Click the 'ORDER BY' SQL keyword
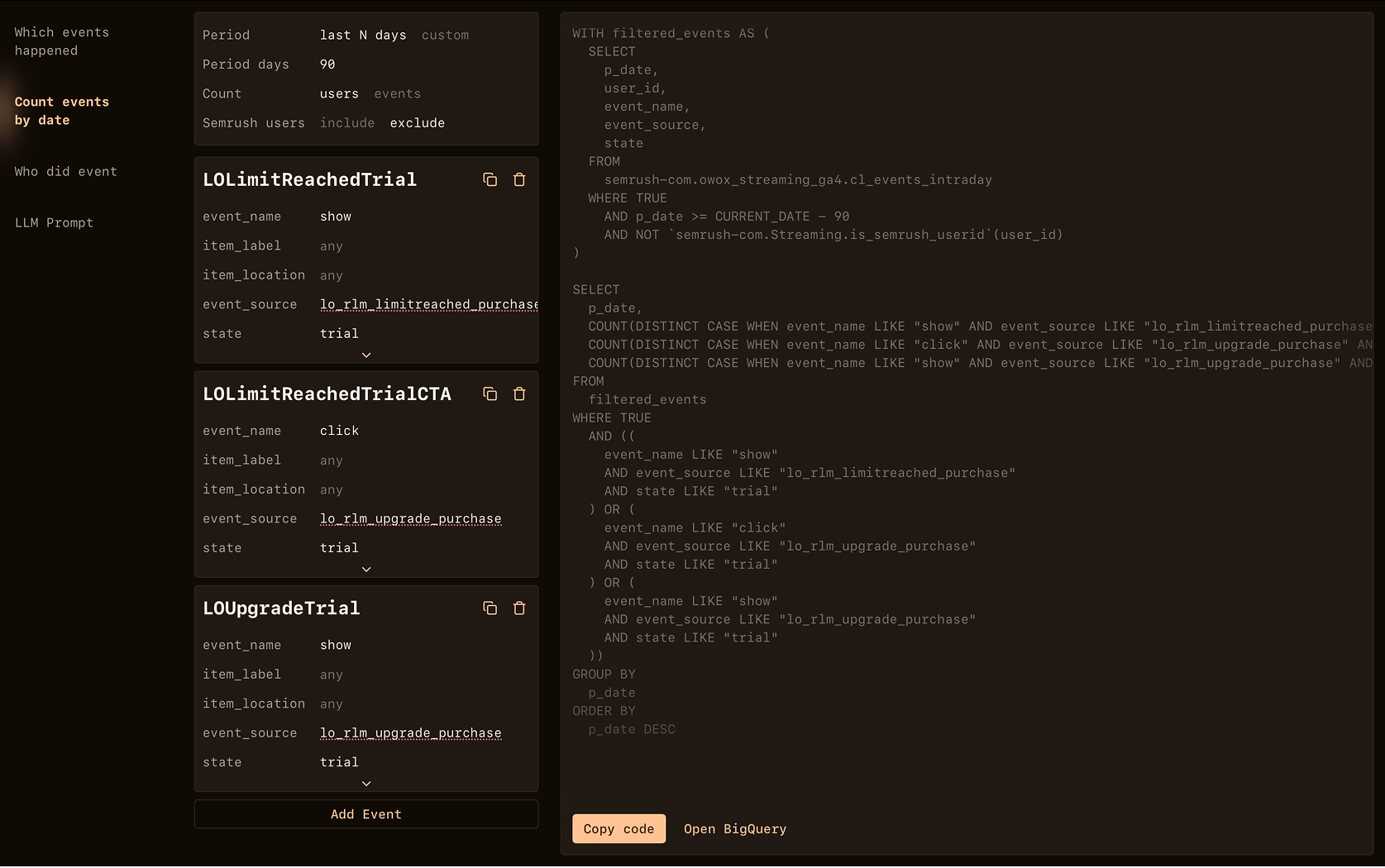The image size is (1385, 868). coord(604,710)
